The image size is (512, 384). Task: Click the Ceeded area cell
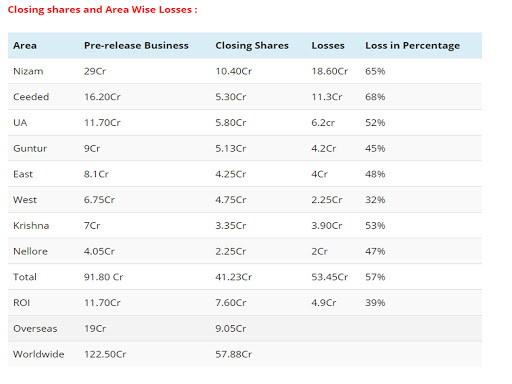tap(31, 97)
